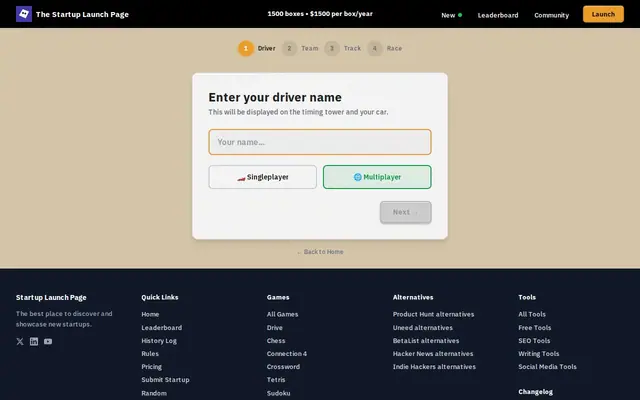Open Leaderboard in the top navigation
640x400 pixels.
pyautogui.click(x=498, y=15)
